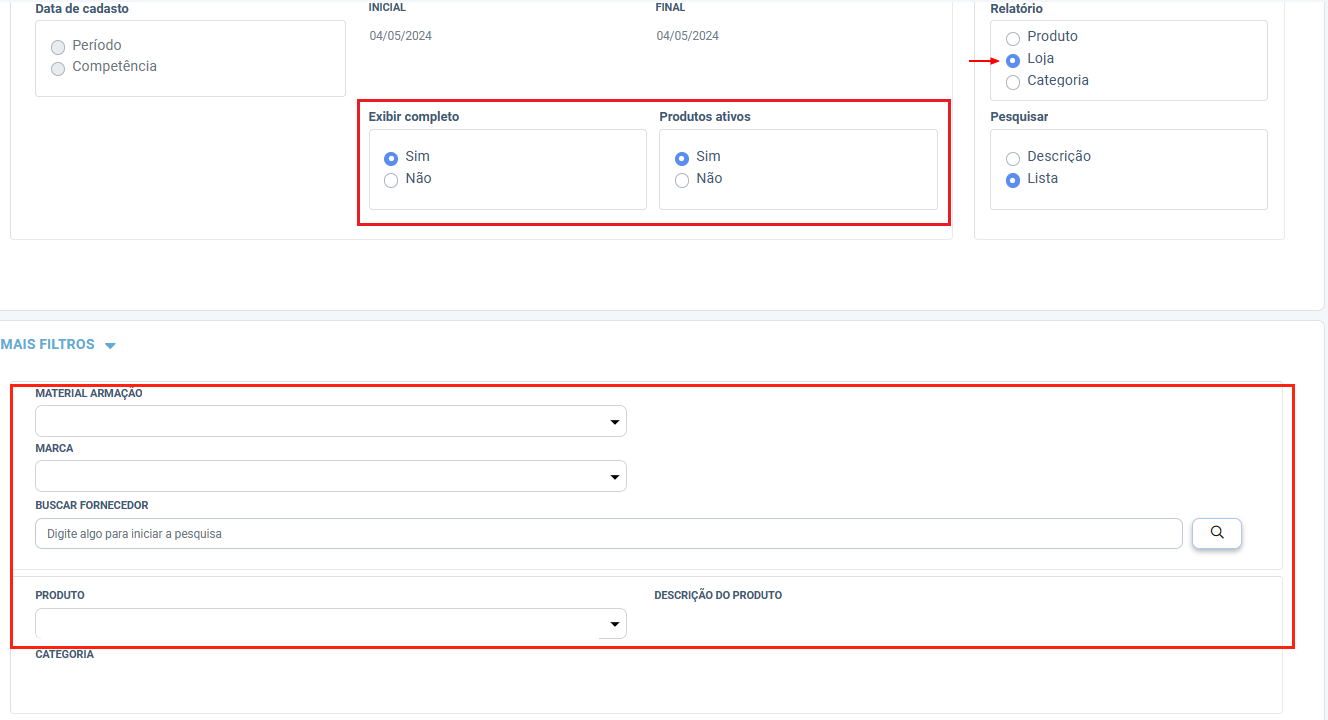1328x720 pixels.
Task: Open the Marca dropdown
Action: pos(331,476)
